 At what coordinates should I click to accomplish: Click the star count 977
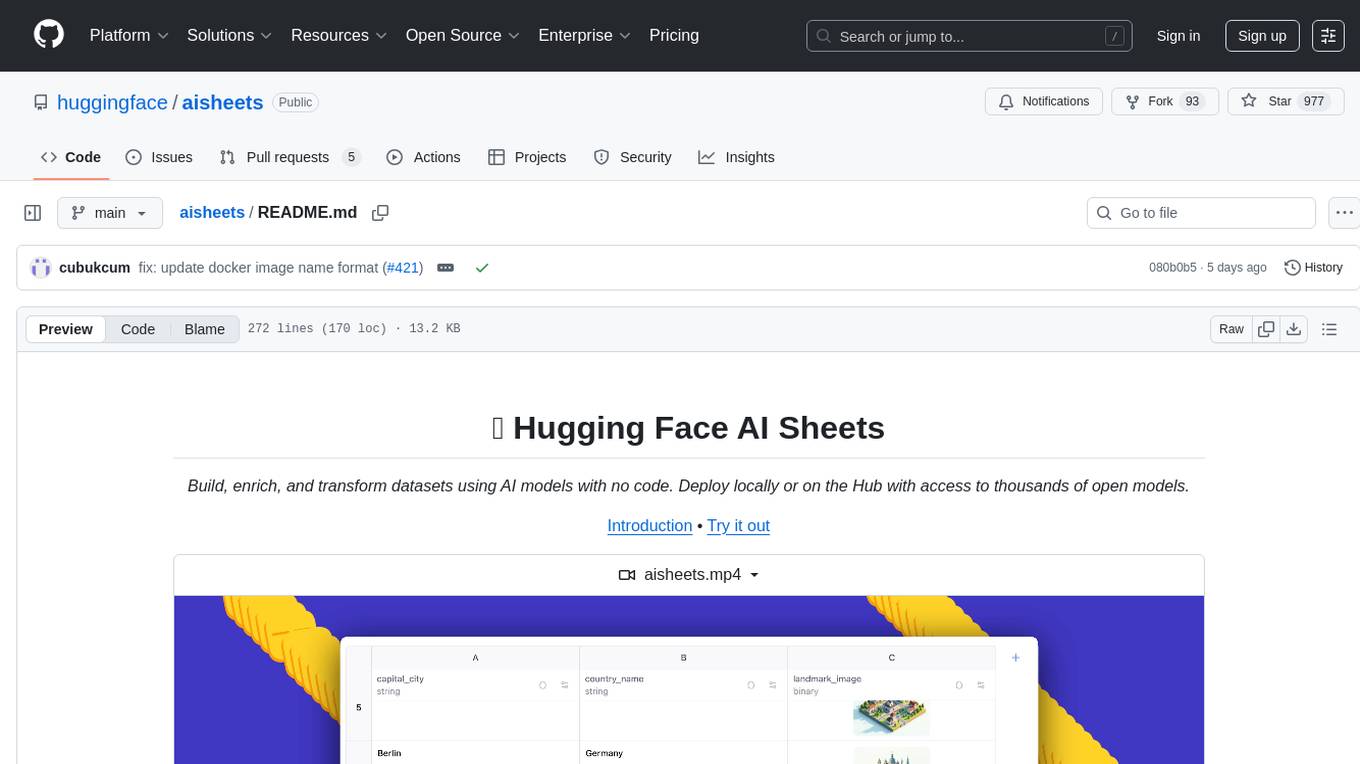tap(1313, 101)
